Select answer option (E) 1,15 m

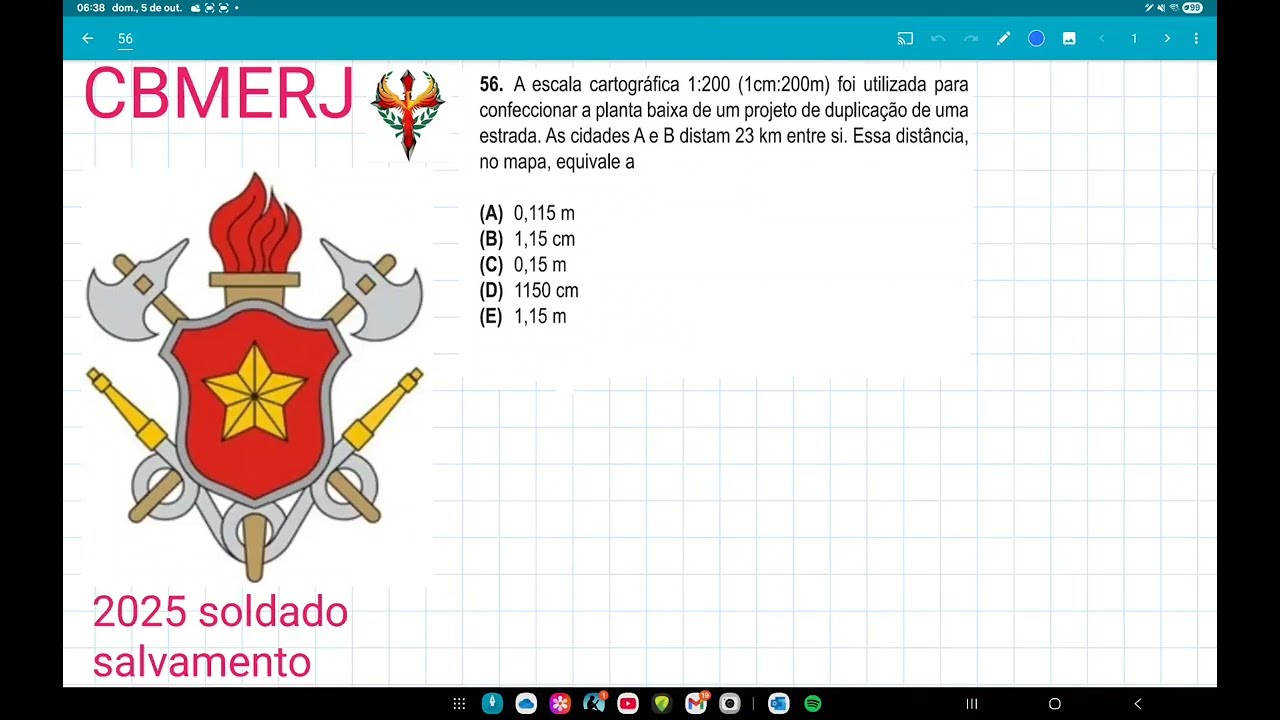[x=523, y=317]
